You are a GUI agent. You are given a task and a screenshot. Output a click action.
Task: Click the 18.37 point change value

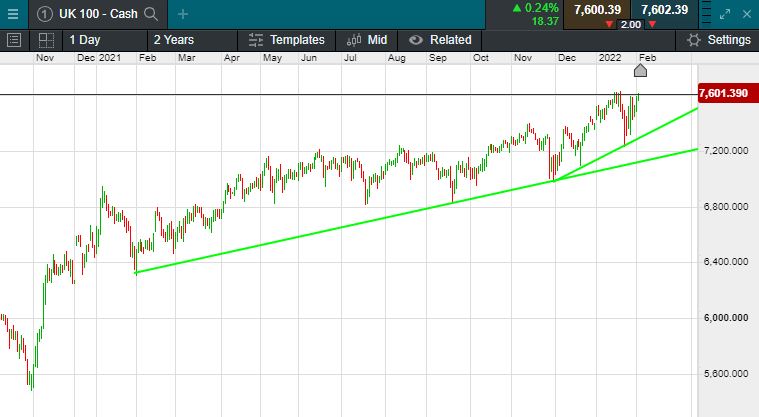[545, 21]
